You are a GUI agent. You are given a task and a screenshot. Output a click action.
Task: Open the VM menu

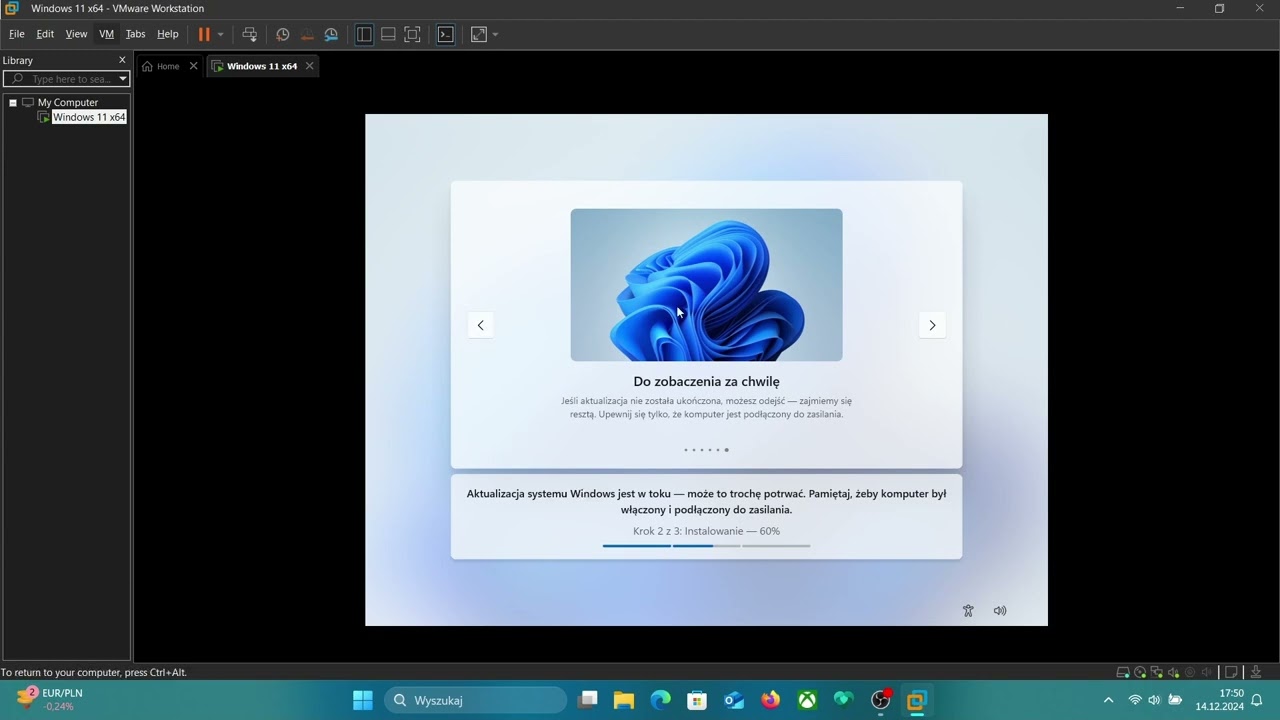106,34
